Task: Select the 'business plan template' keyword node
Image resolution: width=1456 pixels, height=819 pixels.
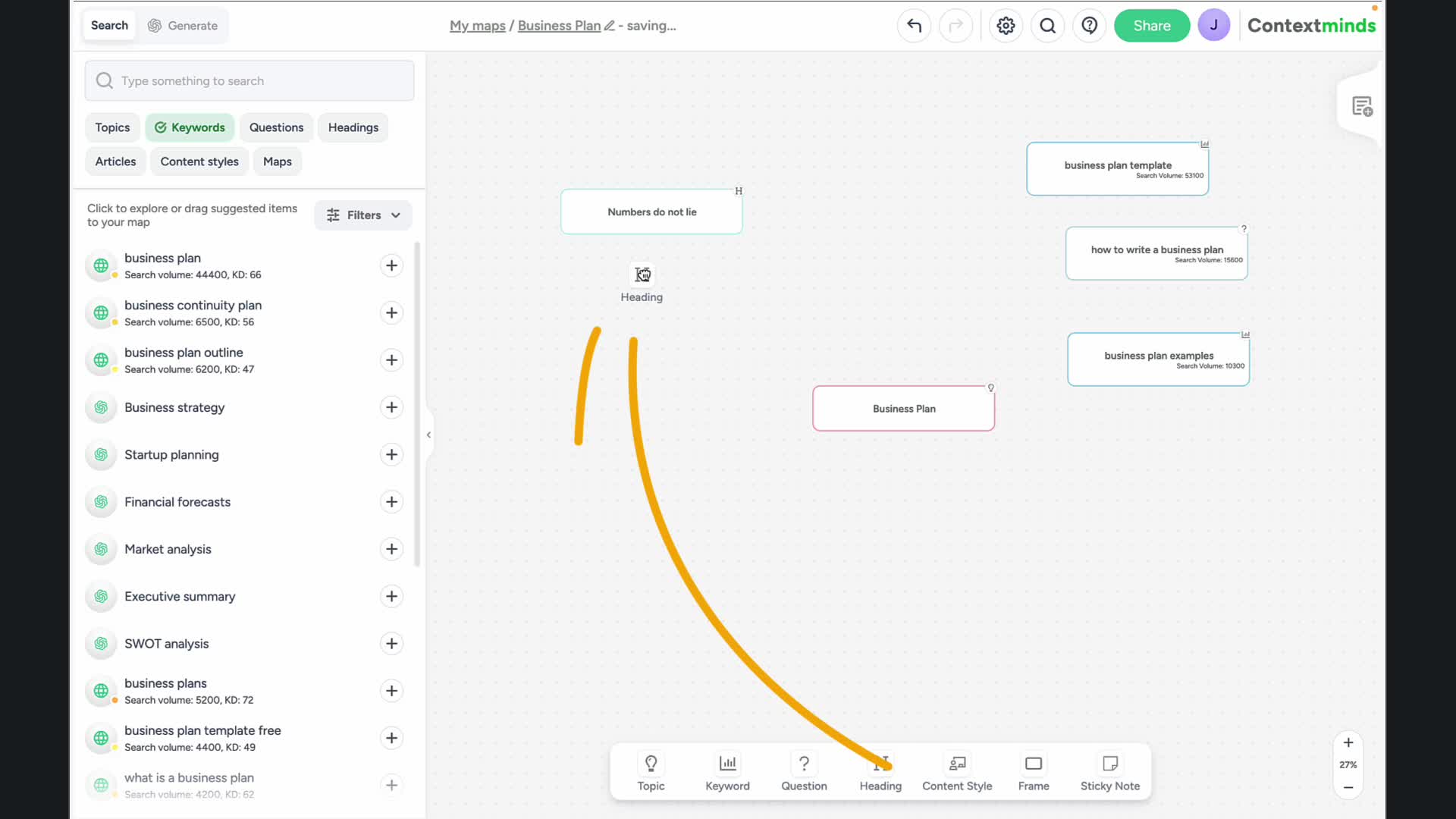Action: click(1117, 168)
